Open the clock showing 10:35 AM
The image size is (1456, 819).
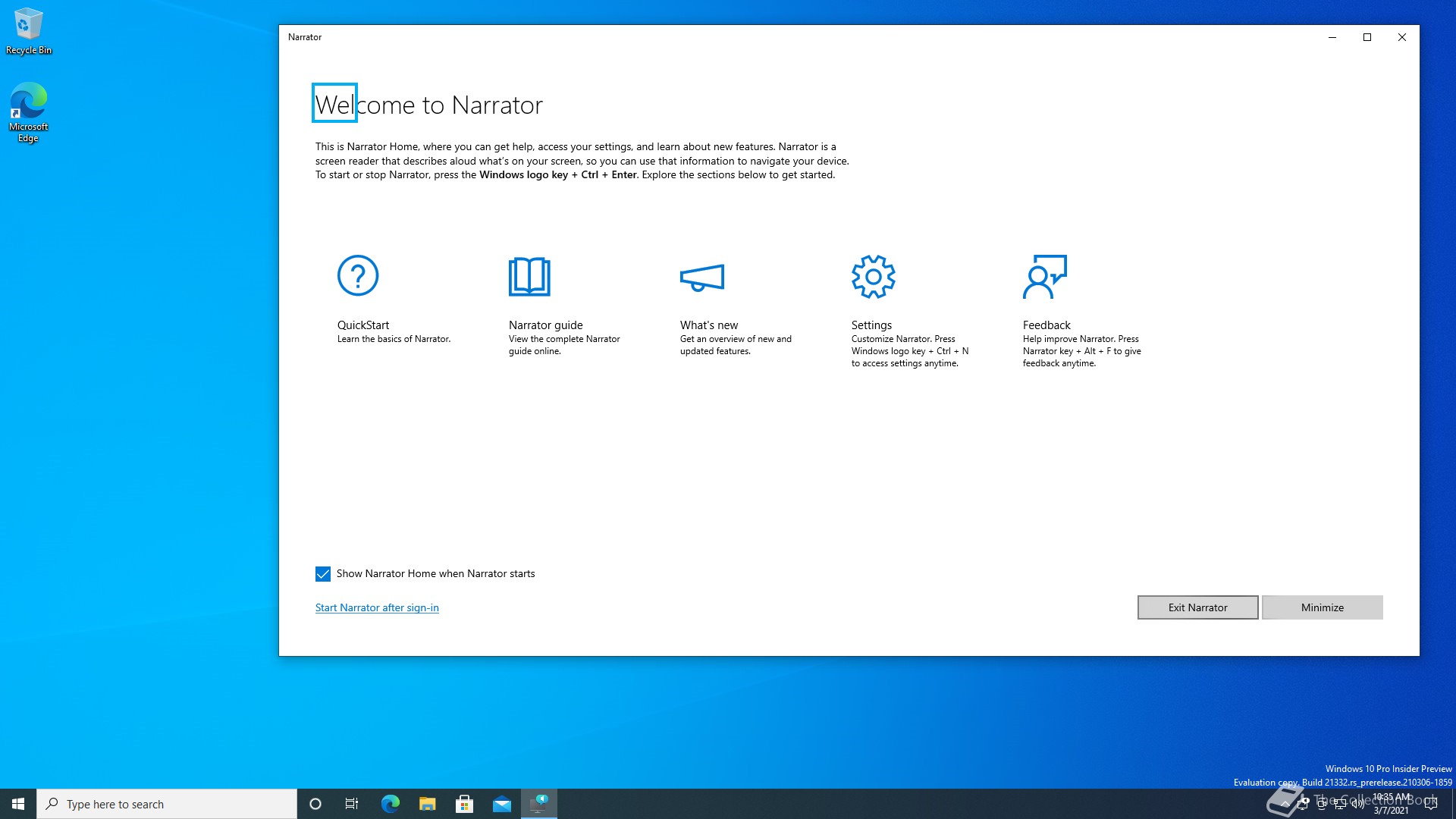point(1392,804)
